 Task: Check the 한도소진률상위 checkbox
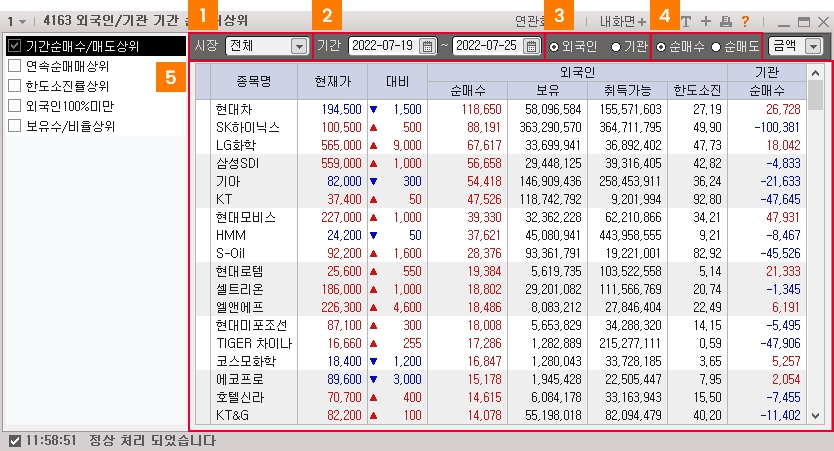[x=15, y=86]
